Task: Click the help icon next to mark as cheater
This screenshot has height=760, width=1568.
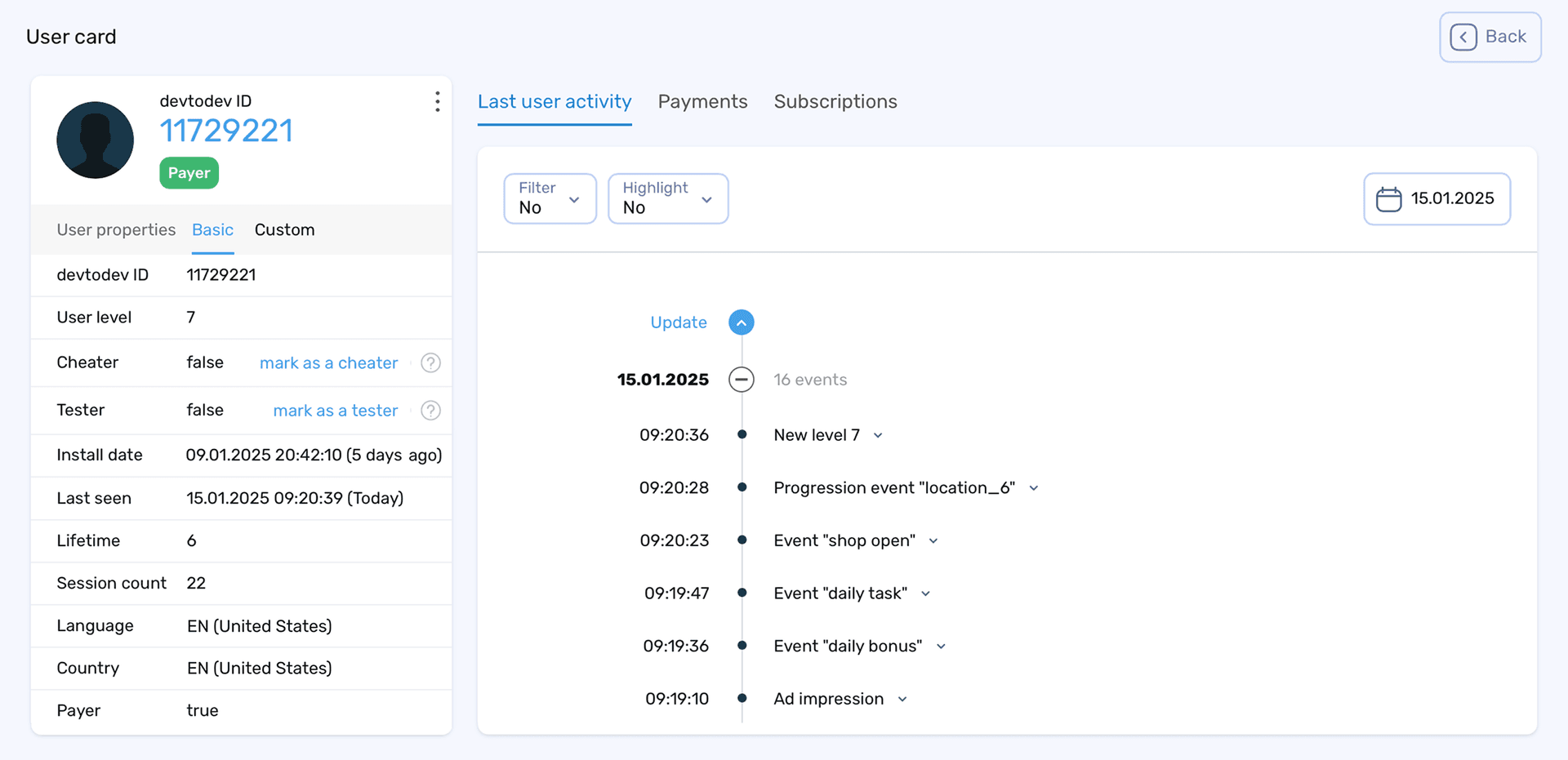Action: [x=430, y=362]
